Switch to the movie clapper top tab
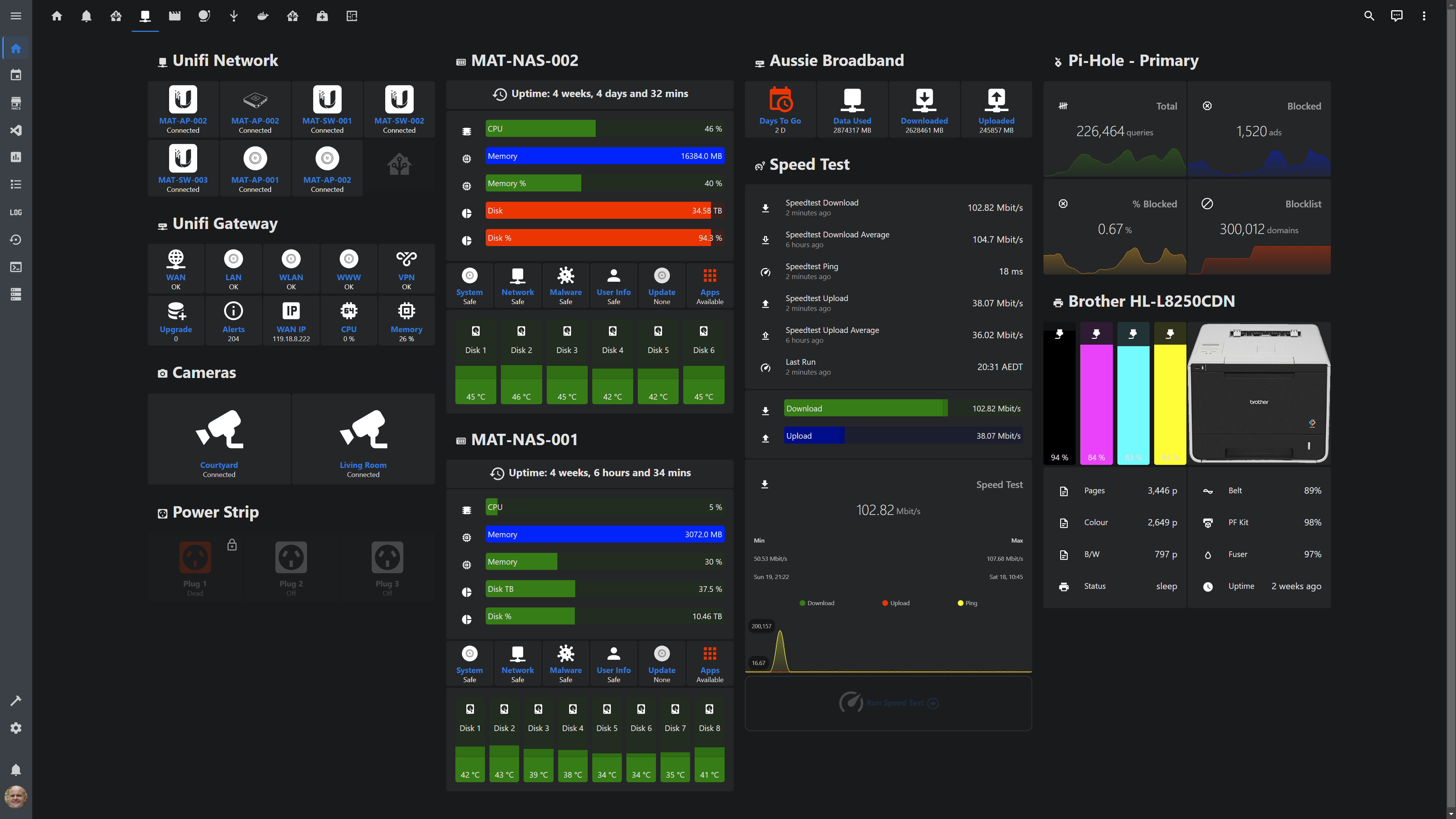This screenshot has width=1456, height=819. [175, 16]
